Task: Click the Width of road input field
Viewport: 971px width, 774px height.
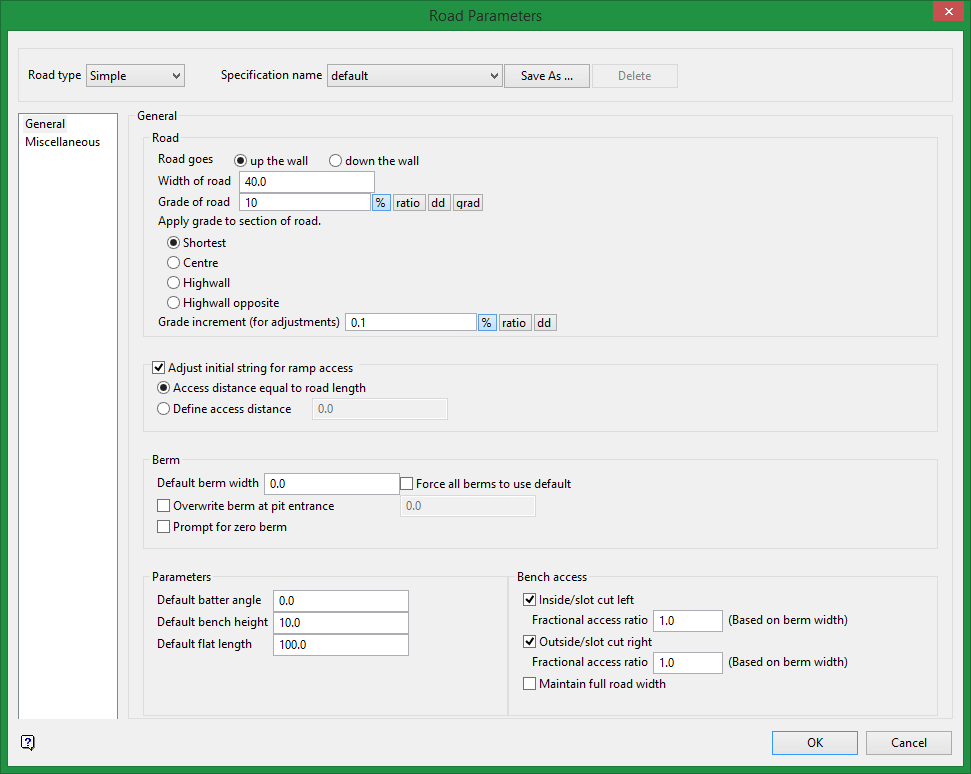Action: pos(306,182)
